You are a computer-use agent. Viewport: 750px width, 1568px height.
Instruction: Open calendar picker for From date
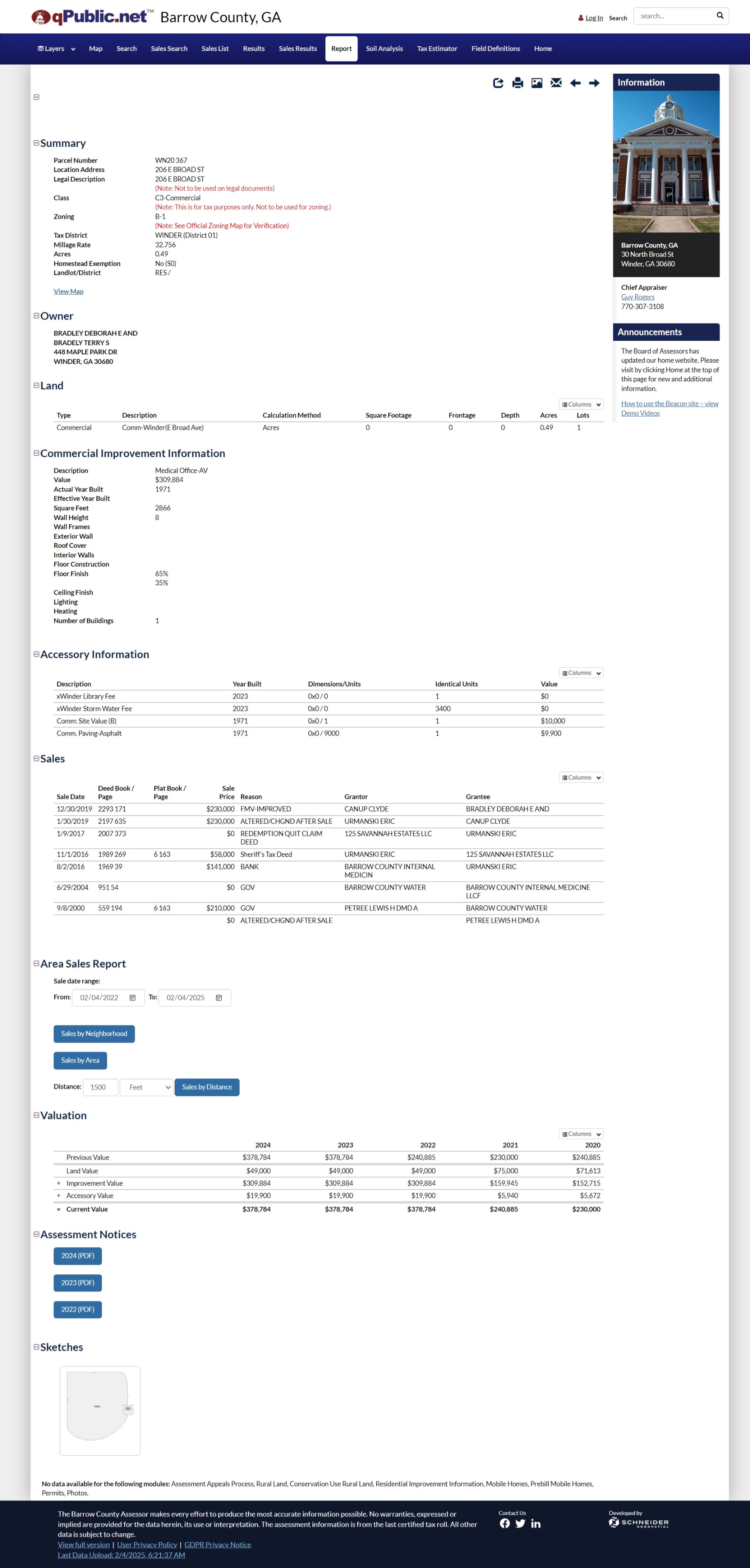[x=132, y=998]
